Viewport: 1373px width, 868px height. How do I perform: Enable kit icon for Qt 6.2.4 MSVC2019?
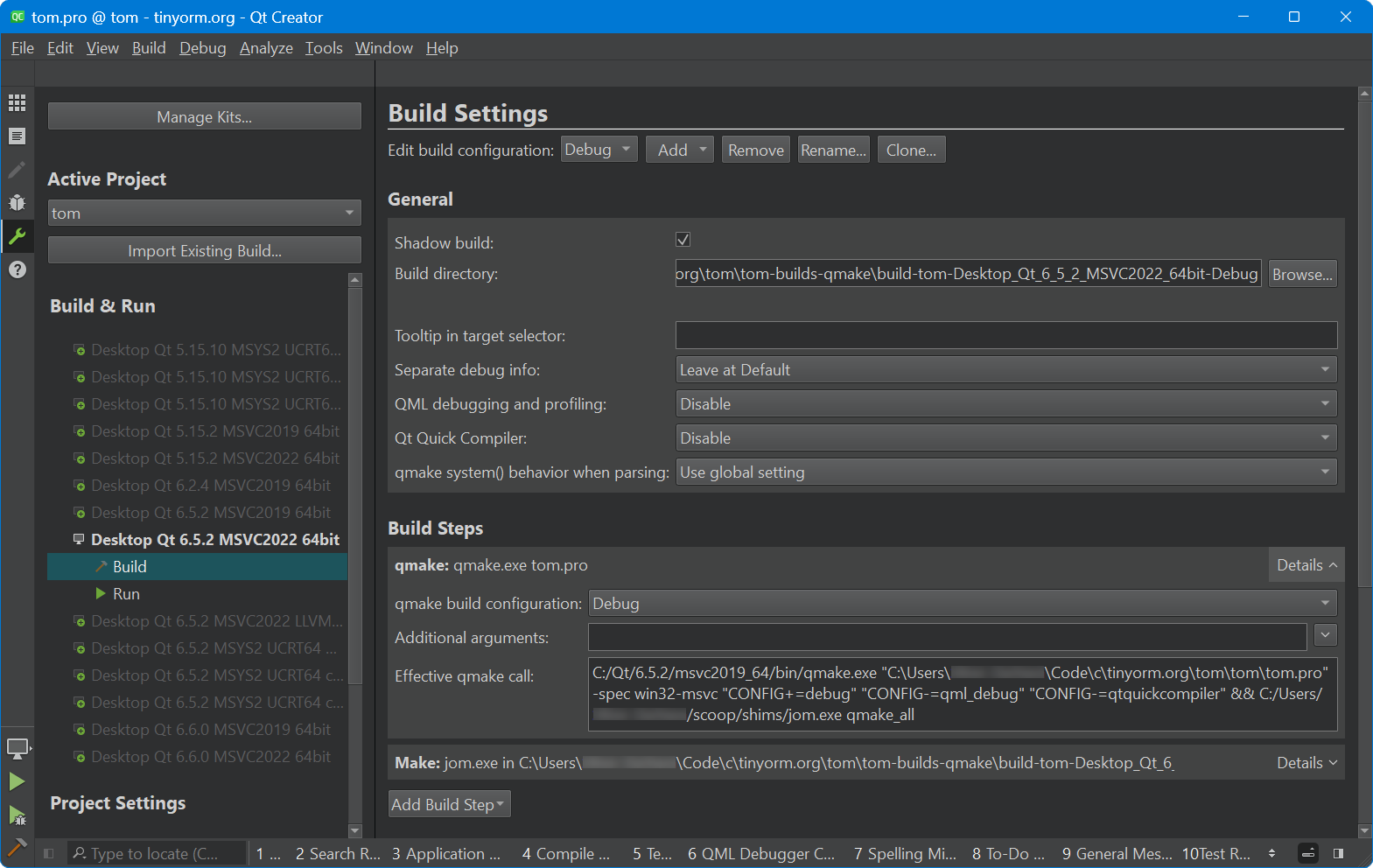[80, 486]
